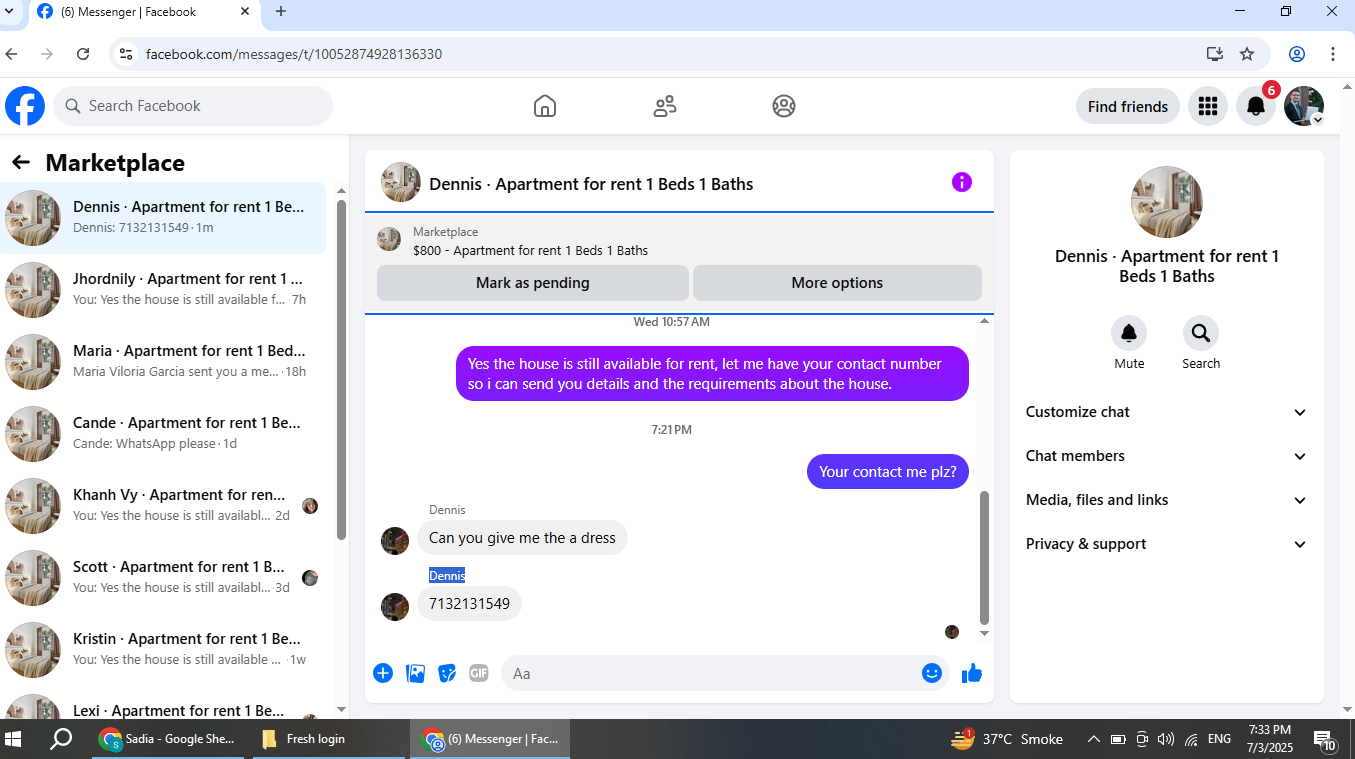Open the Windows notification center
The height and width of the screenshot is (759, 1355).
tap(1326, 741)
